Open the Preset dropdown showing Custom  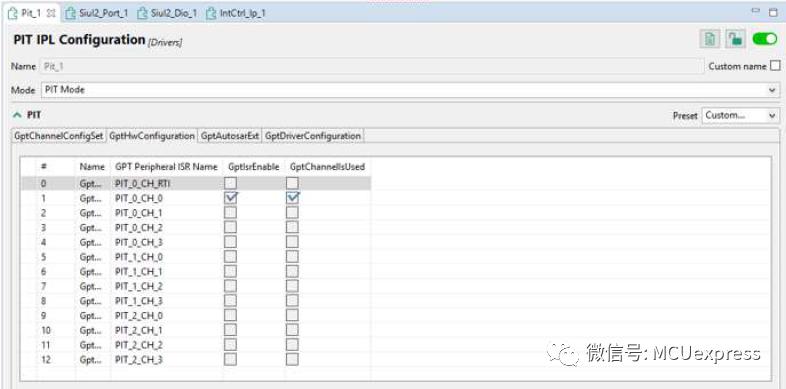[x=740, y=115]
